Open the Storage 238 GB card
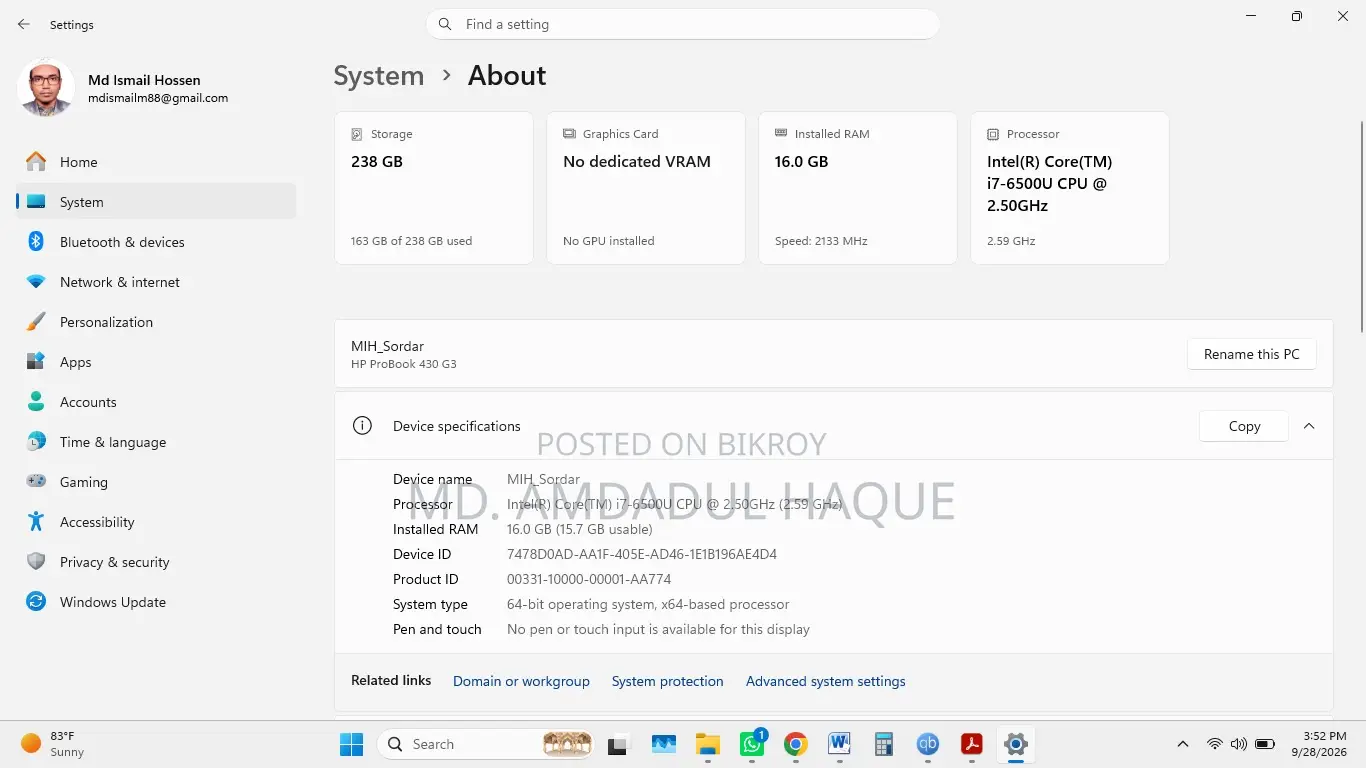 (434, 188)
